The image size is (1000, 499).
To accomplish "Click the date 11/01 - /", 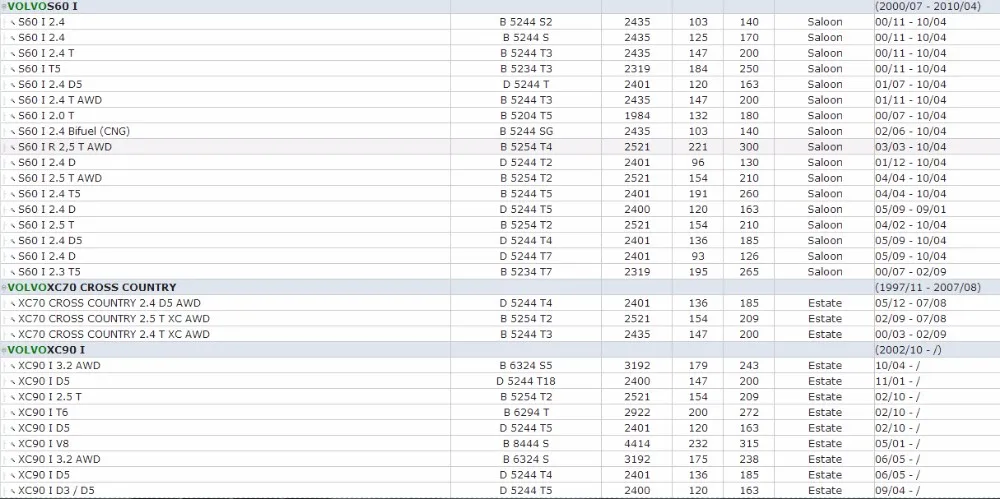I will point(897,382).
